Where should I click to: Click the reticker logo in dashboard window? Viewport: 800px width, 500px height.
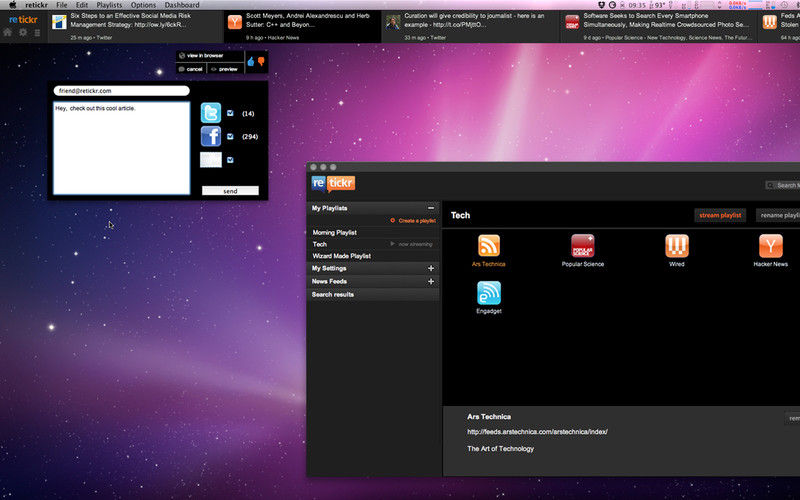coord(333,184)
